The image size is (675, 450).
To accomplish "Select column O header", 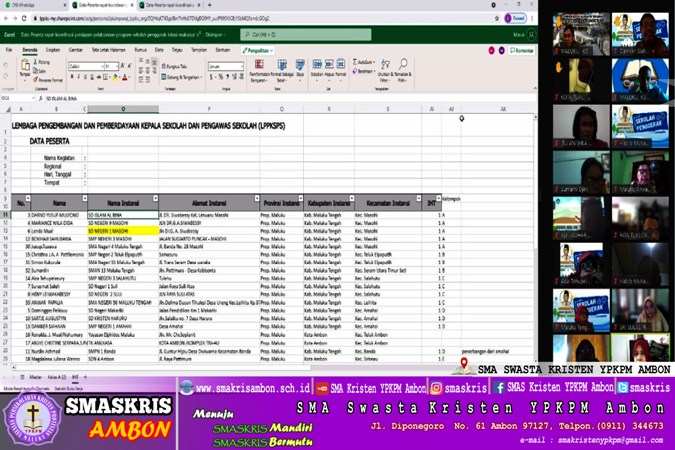I will click(123, 109).
